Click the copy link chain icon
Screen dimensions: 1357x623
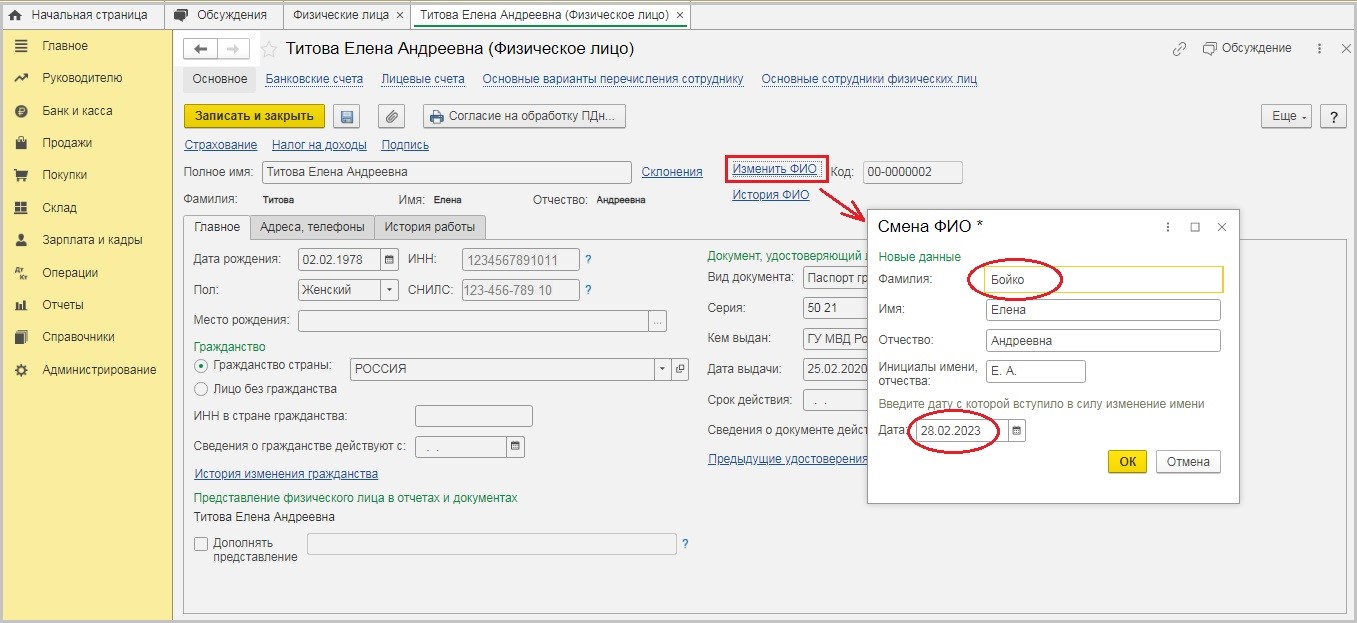[1179, 49]
